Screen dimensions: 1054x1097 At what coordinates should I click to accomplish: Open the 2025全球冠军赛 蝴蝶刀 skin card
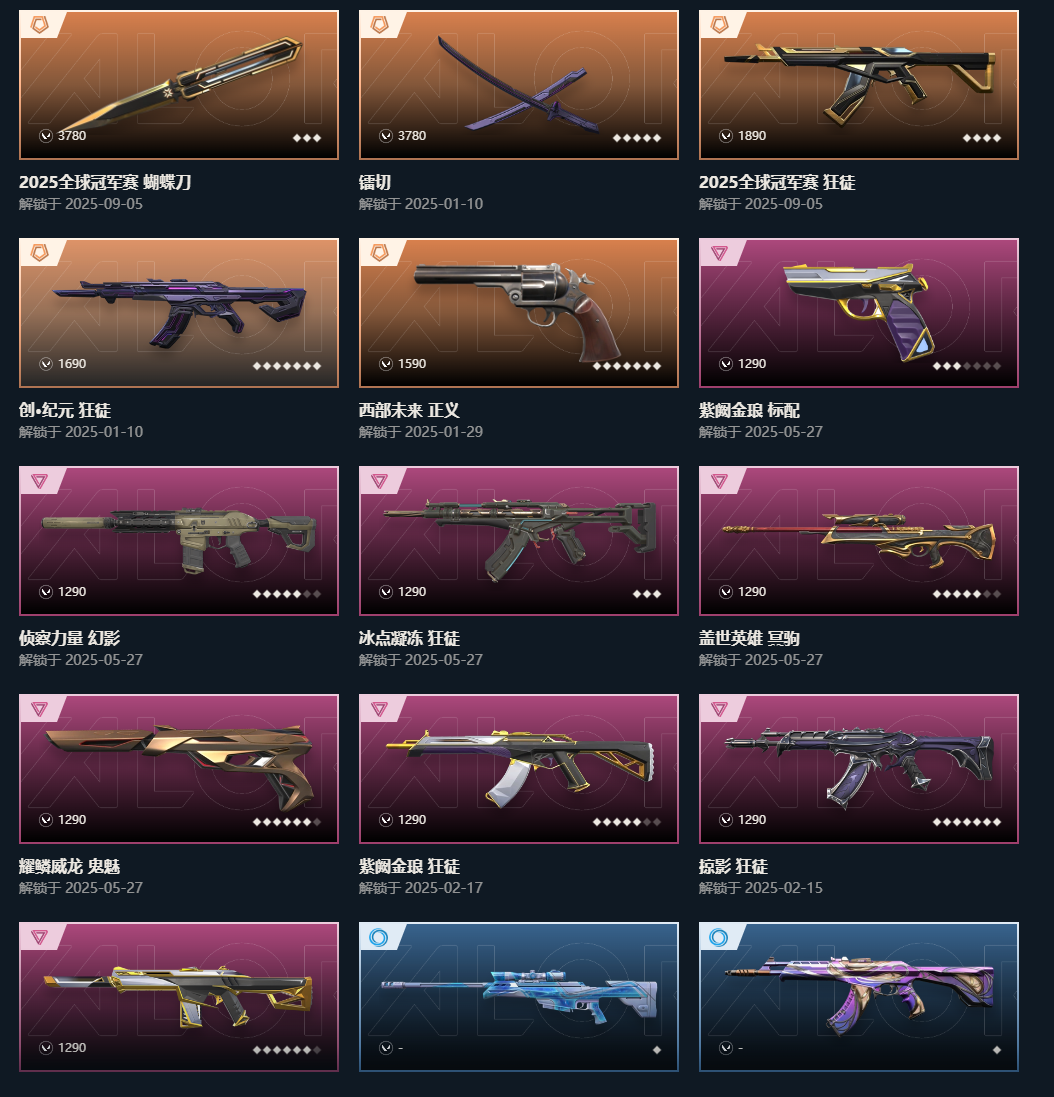point(179,85)
